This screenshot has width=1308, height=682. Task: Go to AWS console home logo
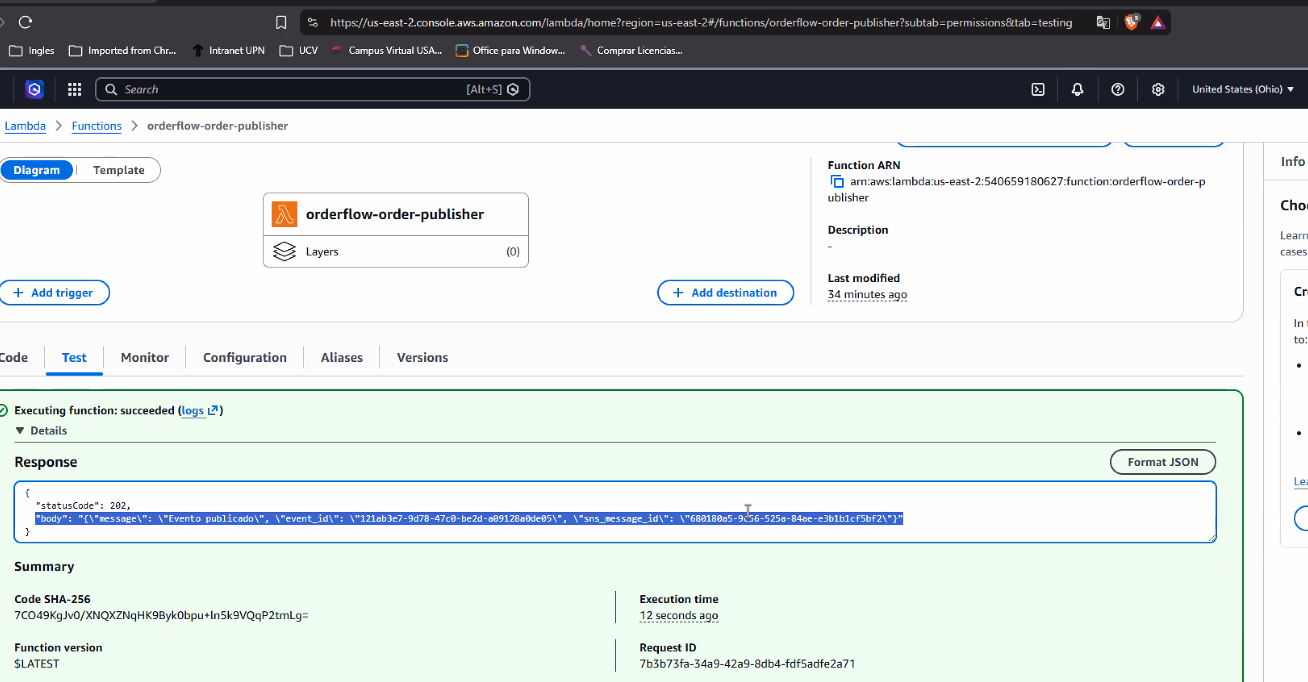tap(35, 89)
